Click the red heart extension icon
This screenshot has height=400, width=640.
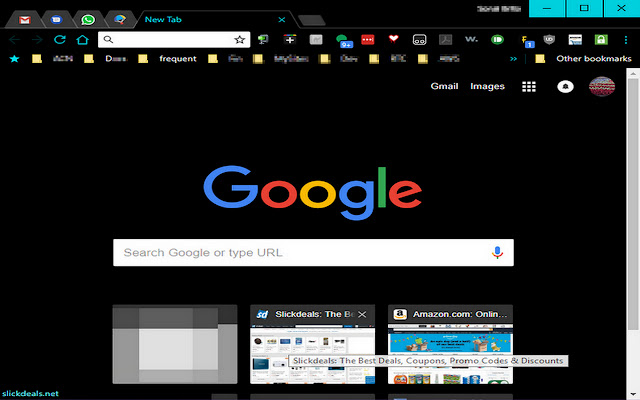coord(393,39)
